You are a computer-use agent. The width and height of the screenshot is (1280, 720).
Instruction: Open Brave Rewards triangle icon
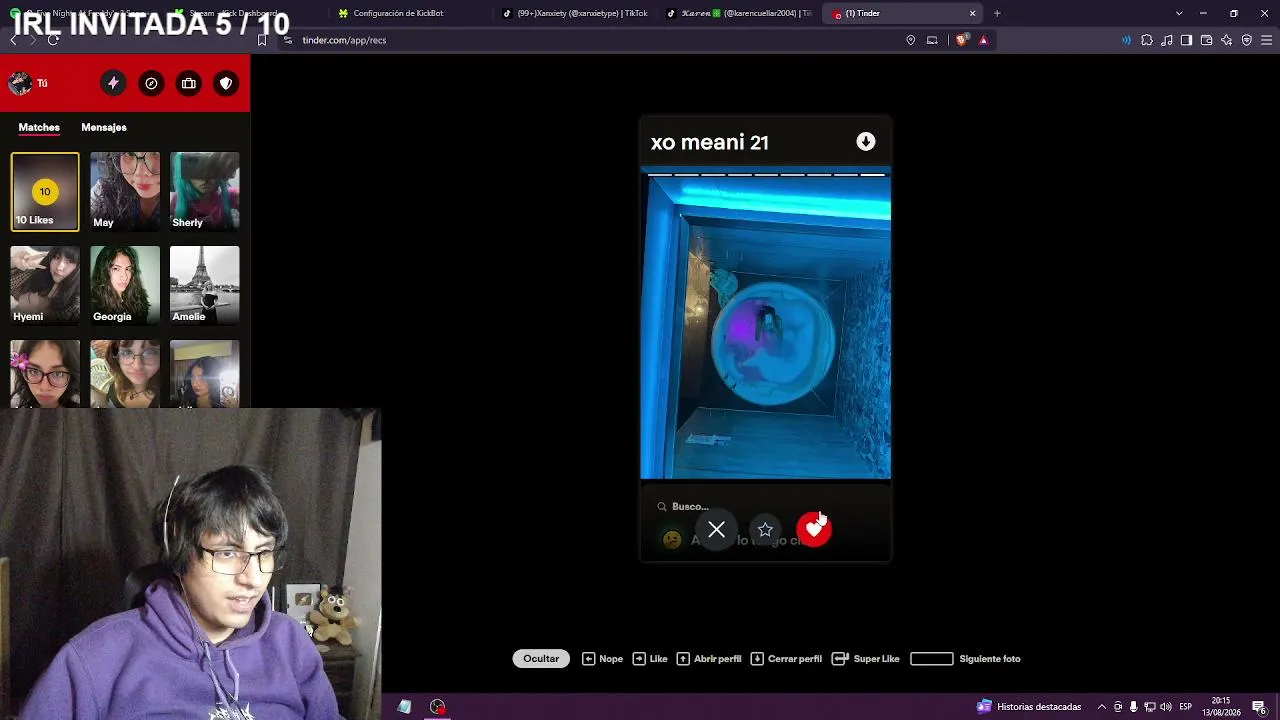tap(983, 40)
